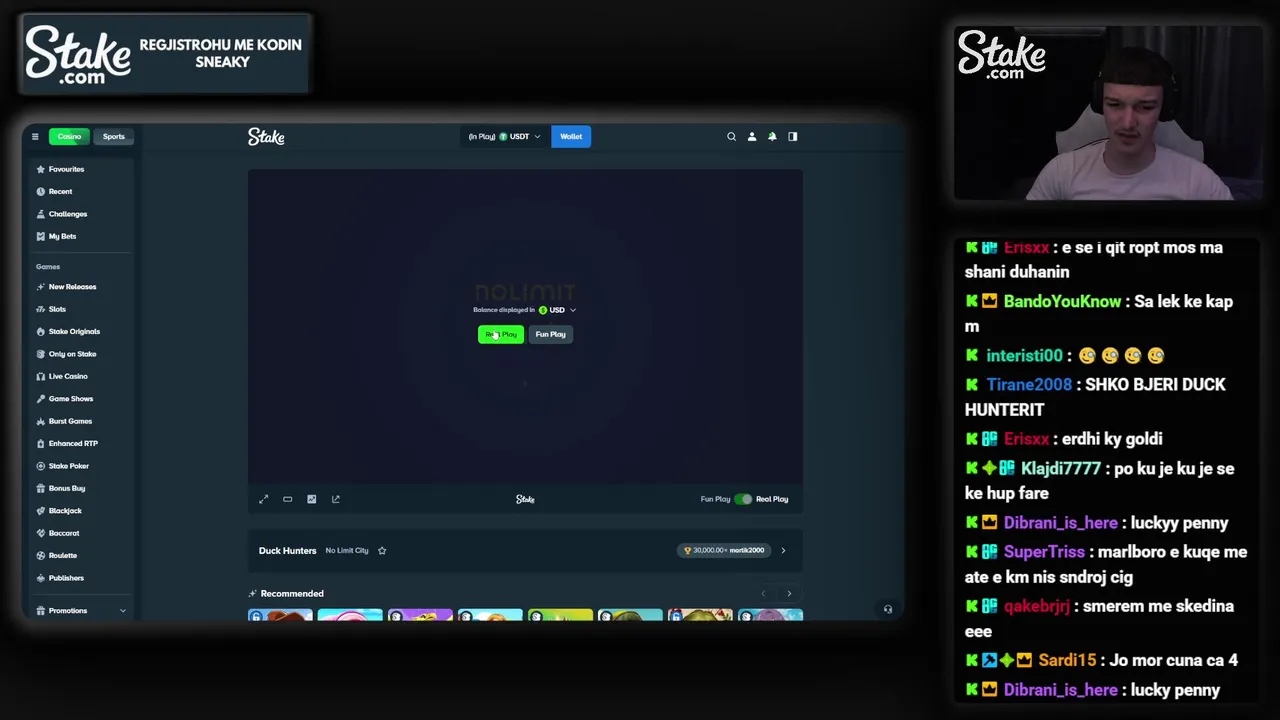Open New Releases game category
This screenshot has height=720, width=1280.
72,287
